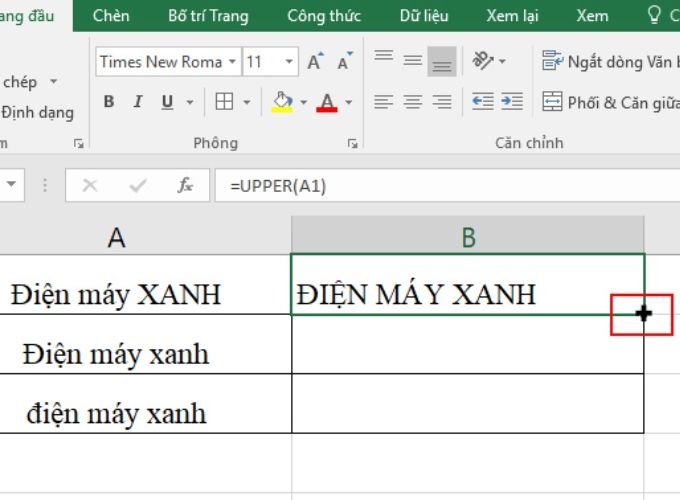680x500 pixels.
Task: Toggle bold formatting
Action: 109,102
